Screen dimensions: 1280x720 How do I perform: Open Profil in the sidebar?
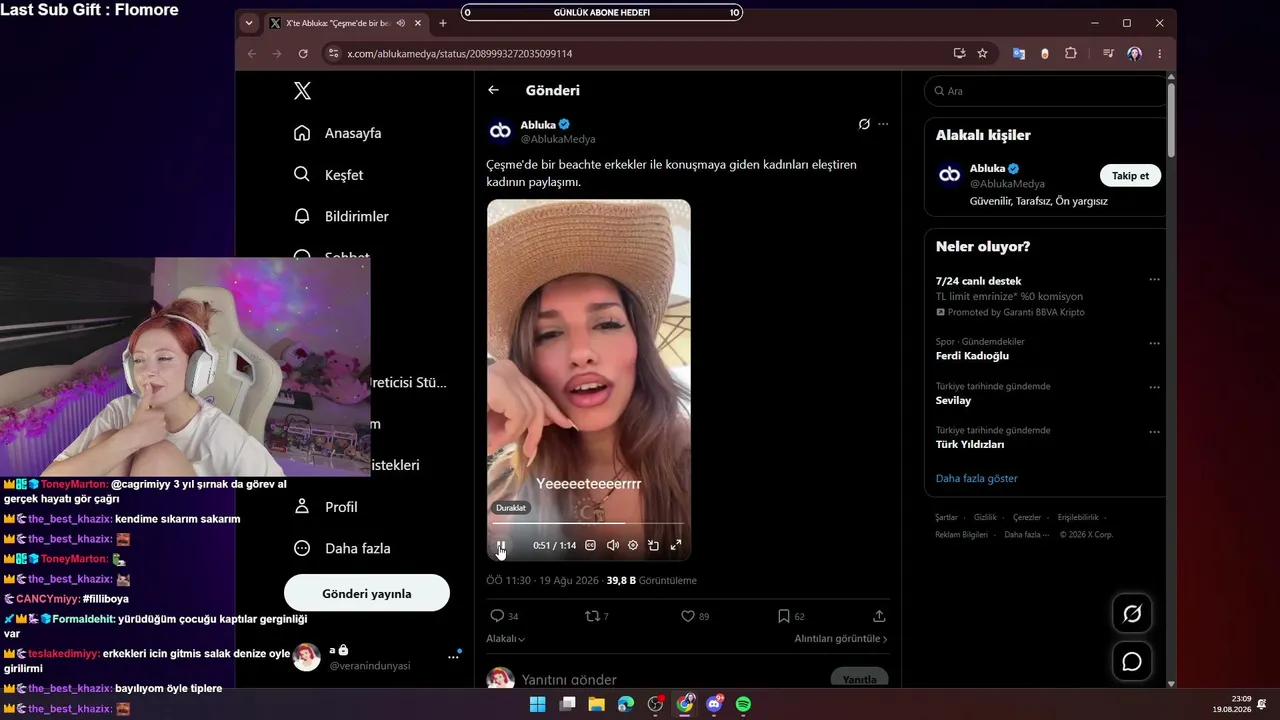click(x=326, y=507)
